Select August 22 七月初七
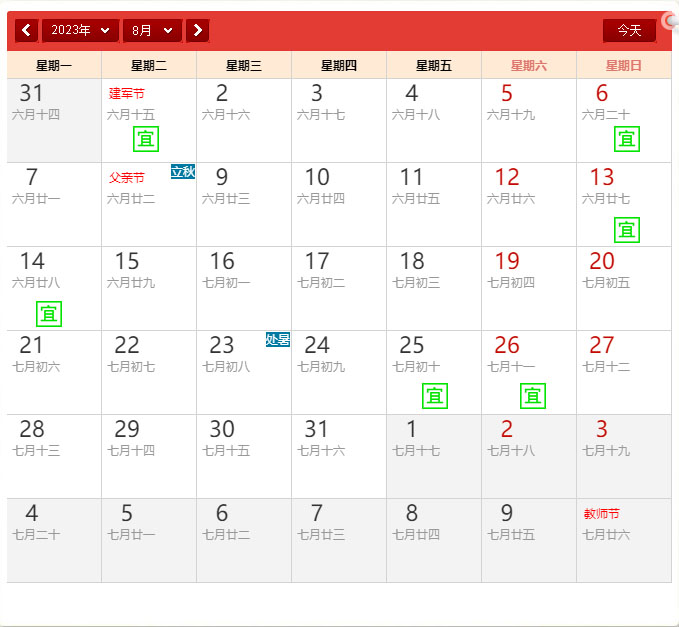Screen dimensions: 679x627 pos(149,372)
